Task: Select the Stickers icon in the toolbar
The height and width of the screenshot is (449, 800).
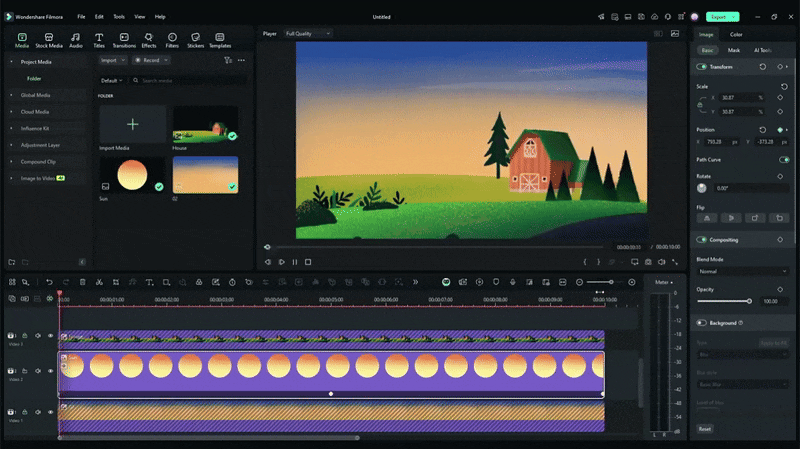Action: [x=194, y=40]
